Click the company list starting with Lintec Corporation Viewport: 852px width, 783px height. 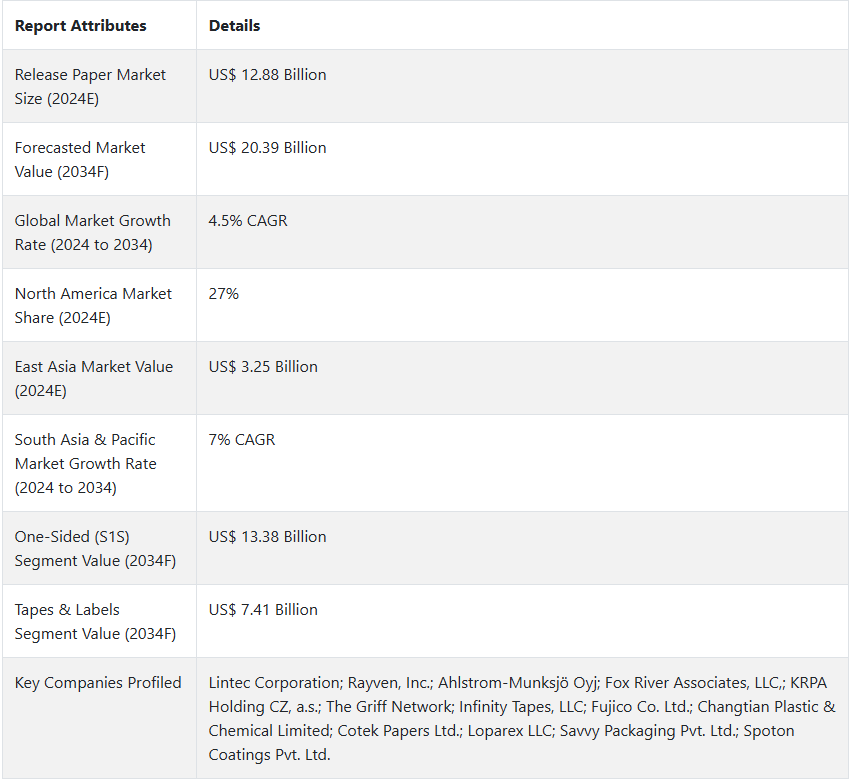coord(520,719)
